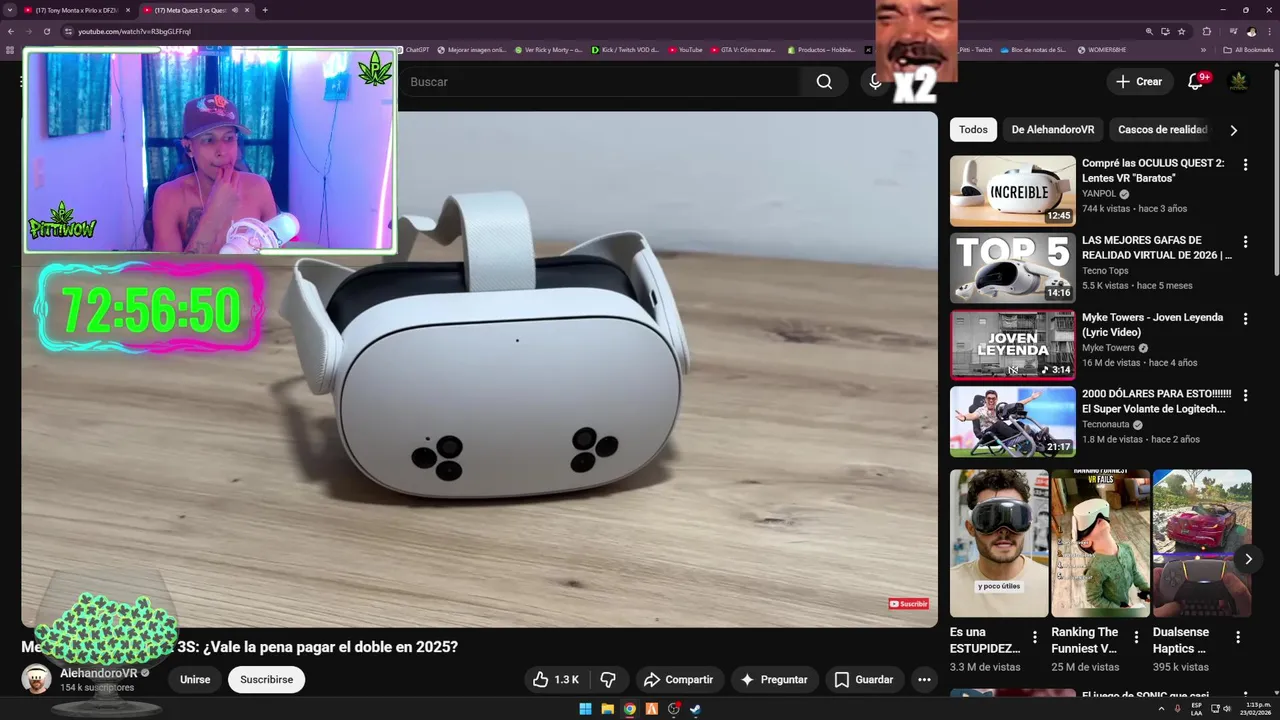The image size is (1280, 720).
Task: Open options for Joven Leyenda video
Action: (1245, 319)
